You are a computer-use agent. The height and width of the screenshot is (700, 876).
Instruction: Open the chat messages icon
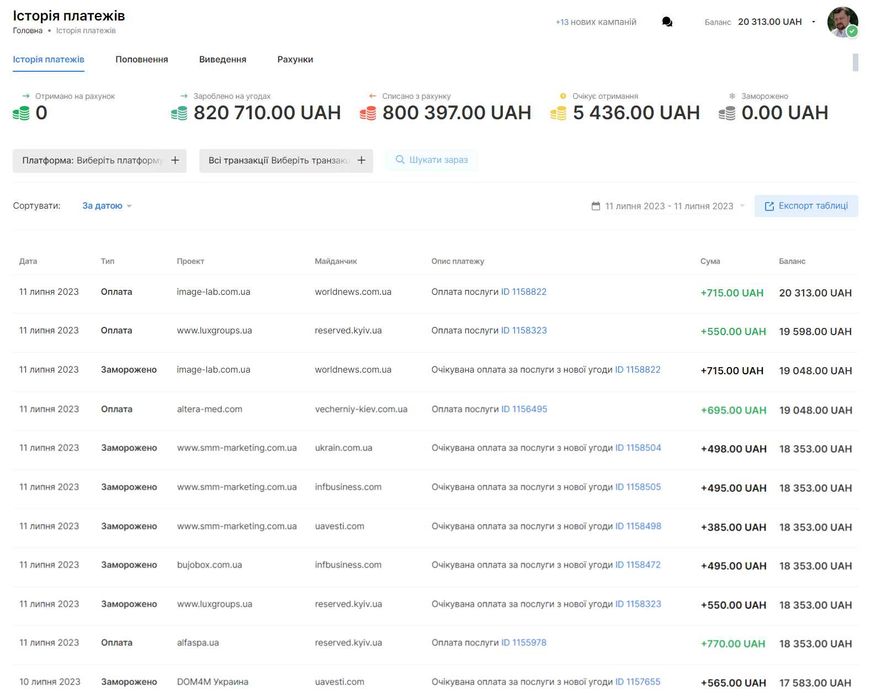click(667, 22)
